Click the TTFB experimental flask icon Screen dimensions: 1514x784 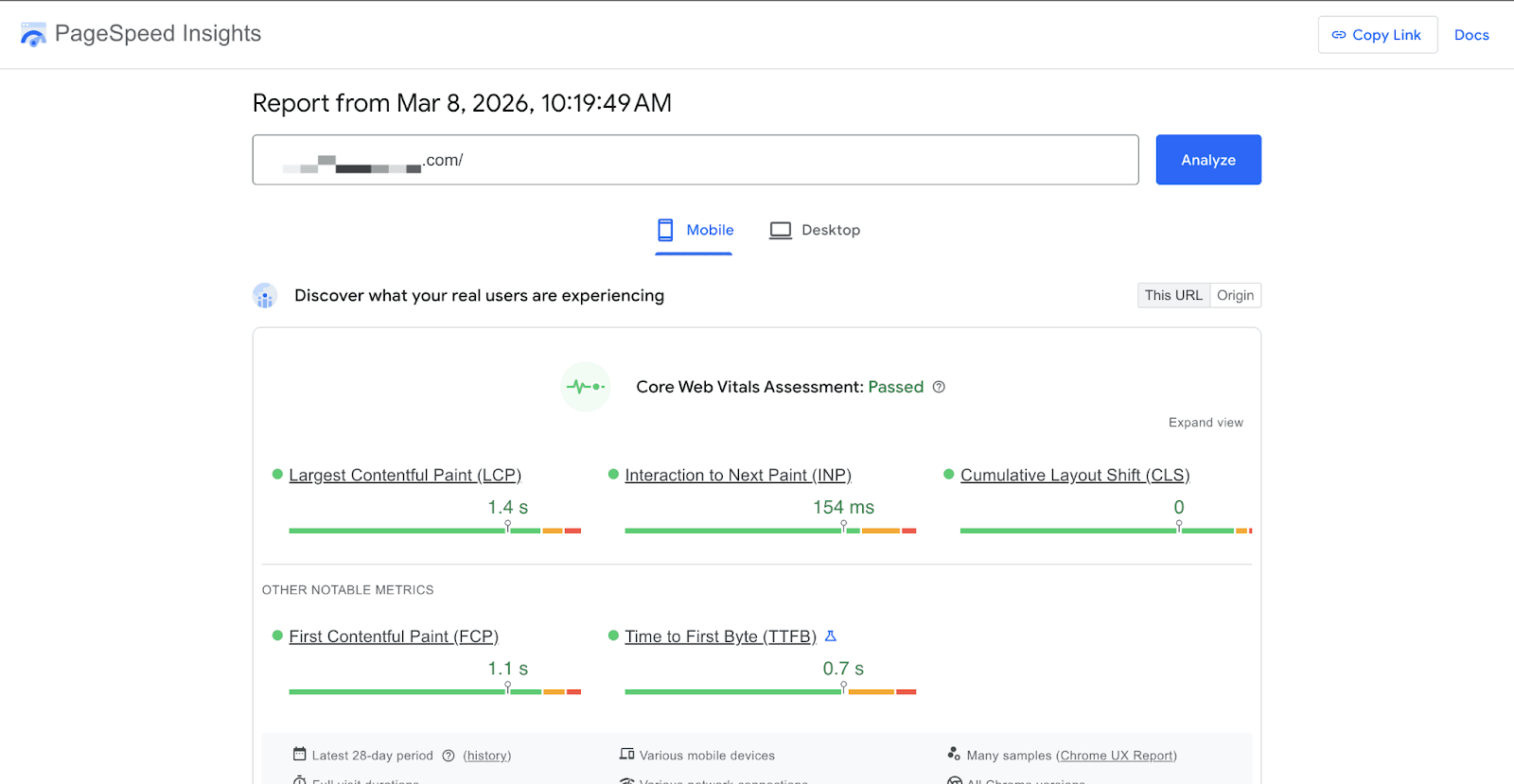831,636
